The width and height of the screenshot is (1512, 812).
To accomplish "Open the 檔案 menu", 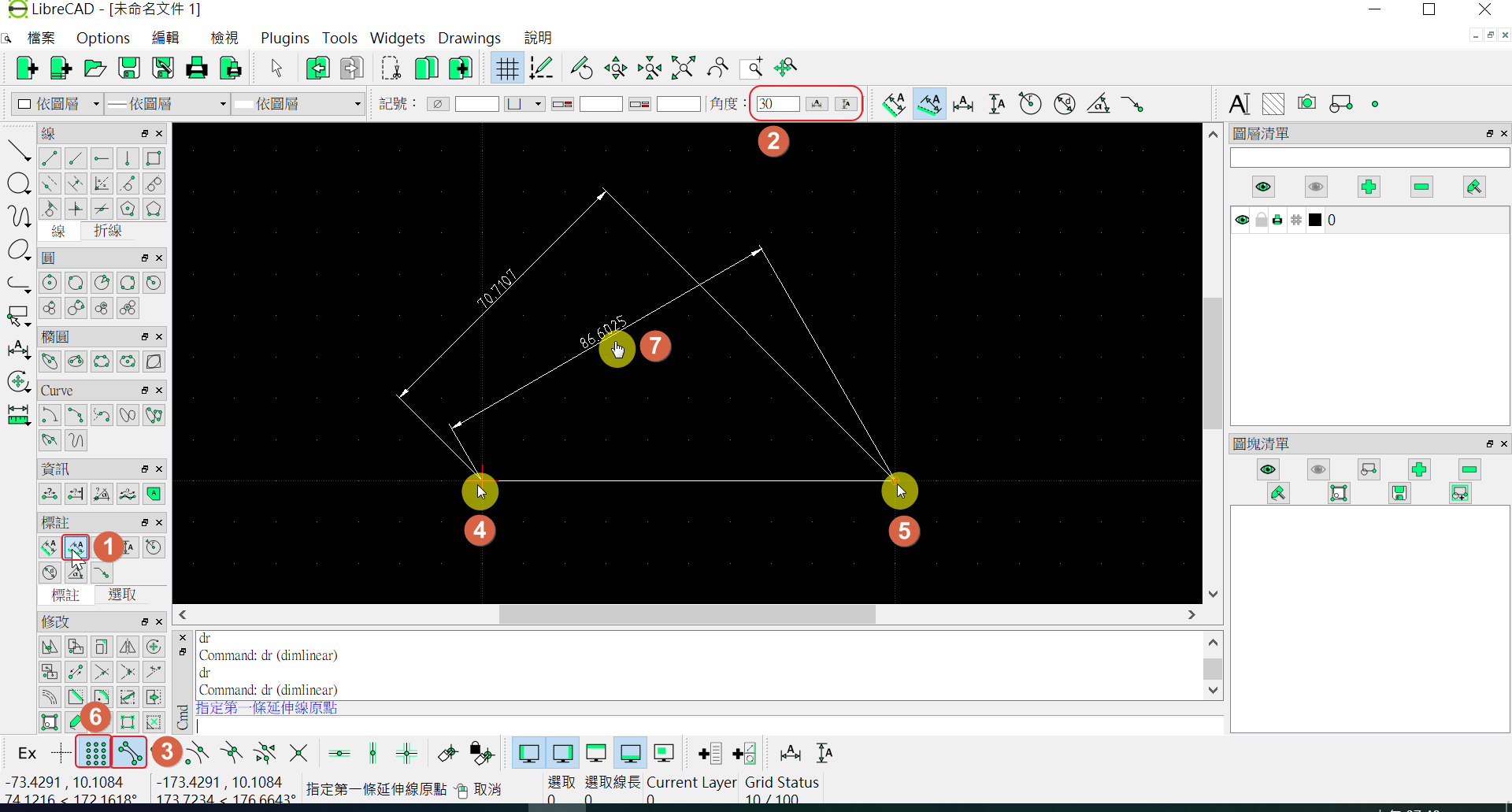I will coord(41,38).
